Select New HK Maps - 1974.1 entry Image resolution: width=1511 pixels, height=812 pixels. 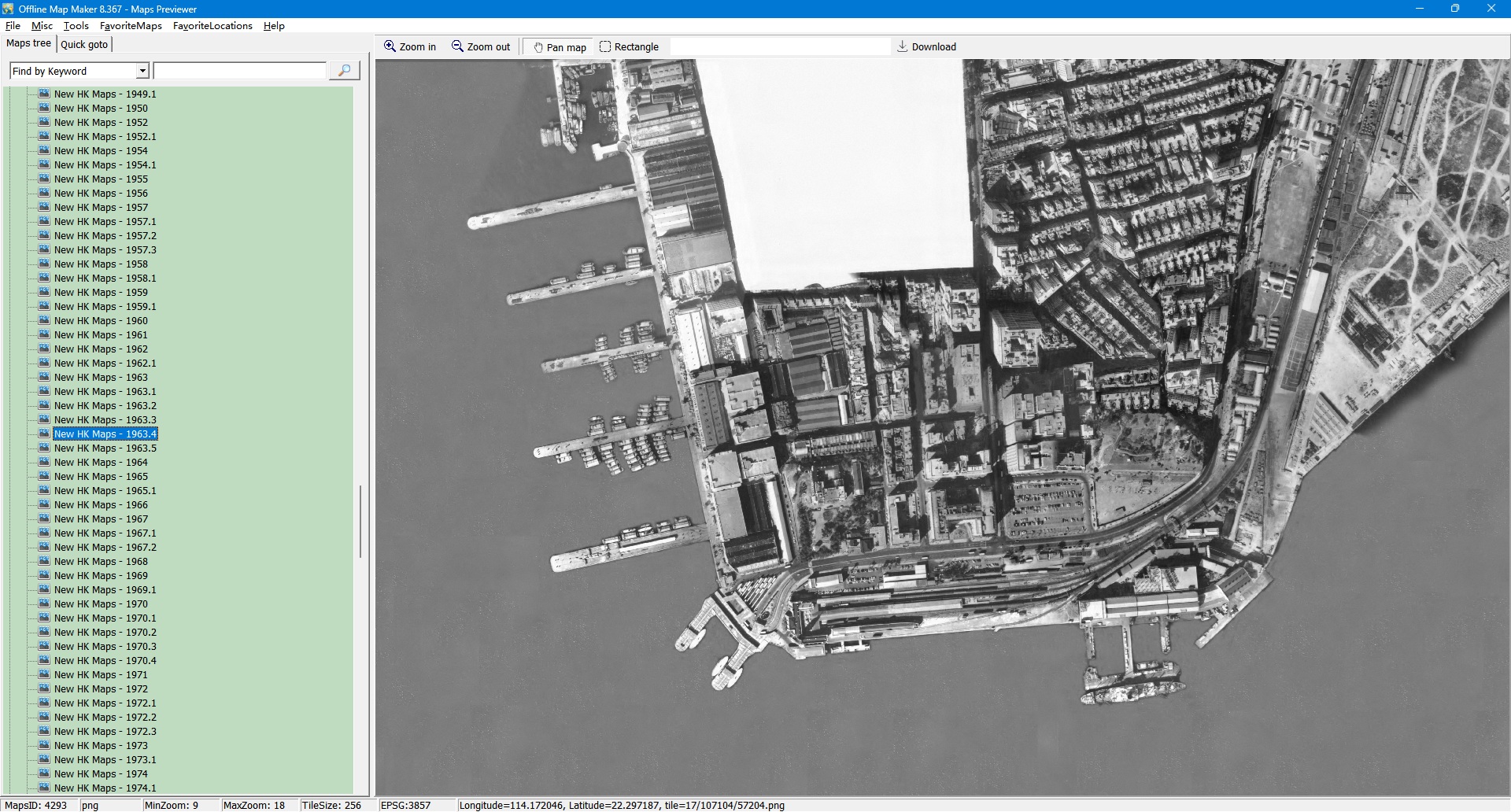click(105, 788)
